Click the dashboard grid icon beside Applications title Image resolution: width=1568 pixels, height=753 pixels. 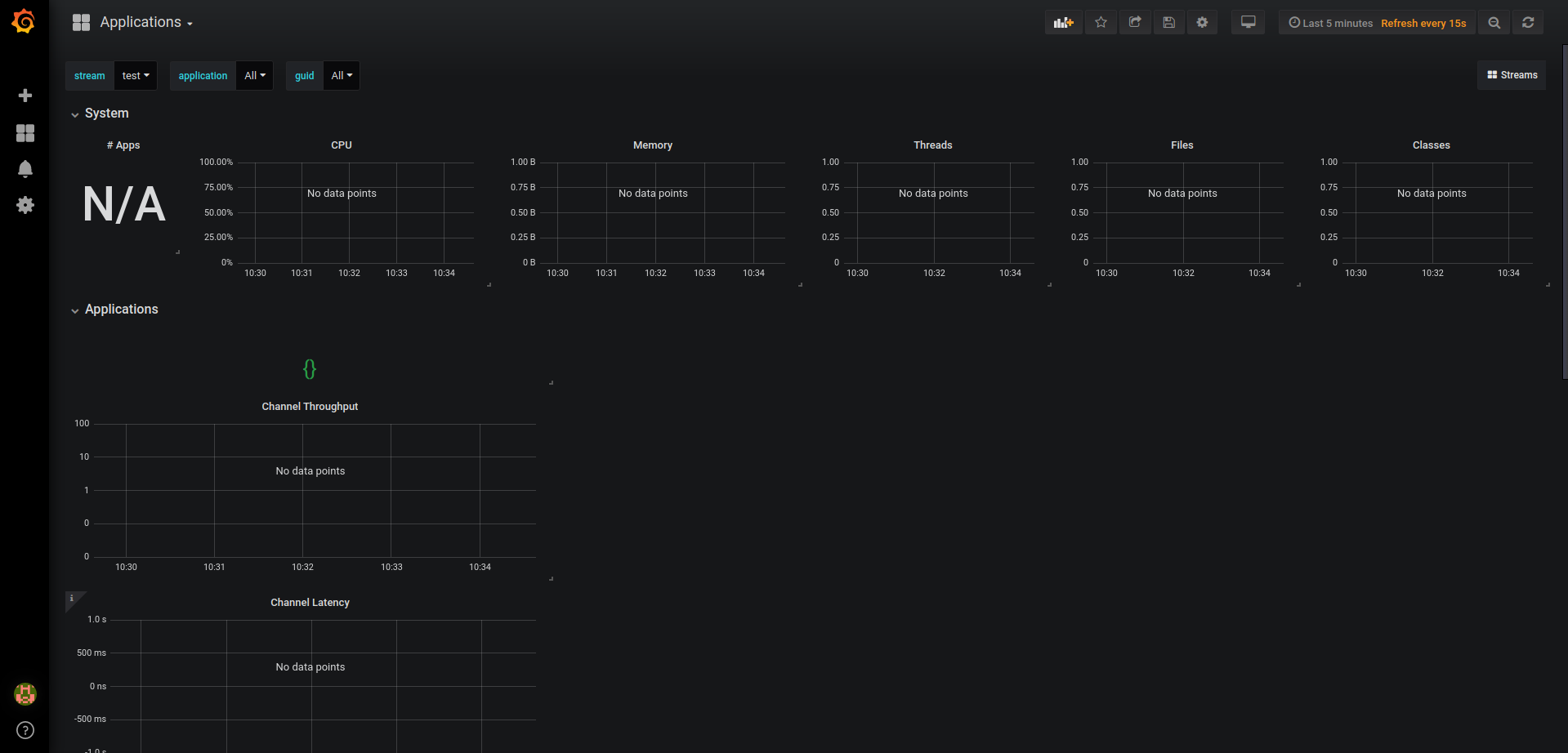[81, 22]
